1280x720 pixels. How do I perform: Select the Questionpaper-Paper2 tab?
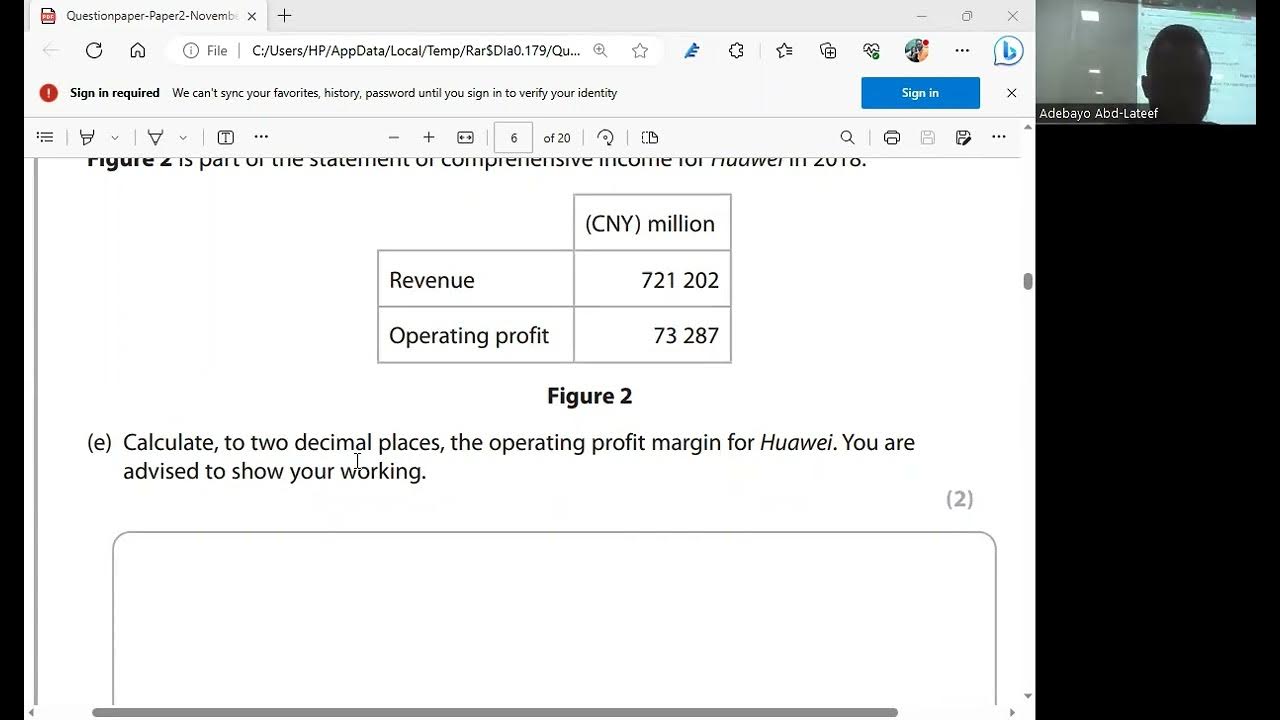point(148,16)
